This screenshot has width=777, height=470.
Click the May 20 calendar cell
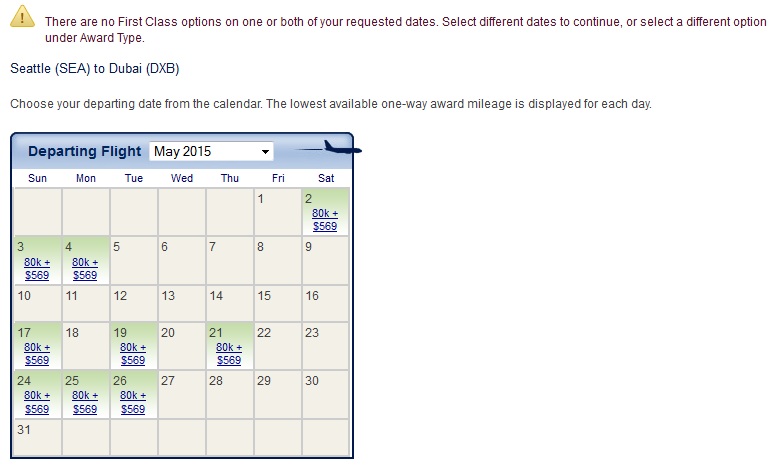tap(182, 346)
